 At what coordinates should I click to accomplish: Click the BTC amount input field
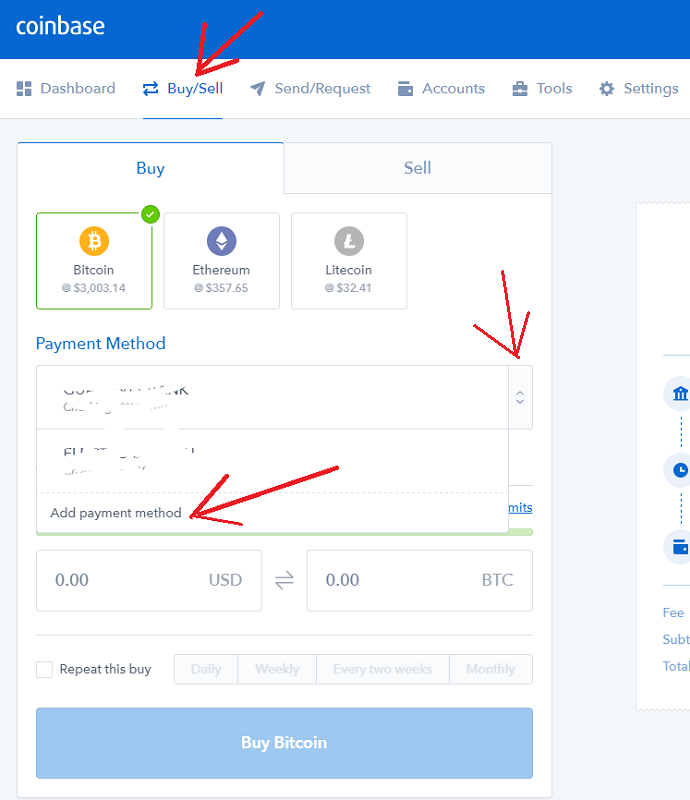pos(420,581)
